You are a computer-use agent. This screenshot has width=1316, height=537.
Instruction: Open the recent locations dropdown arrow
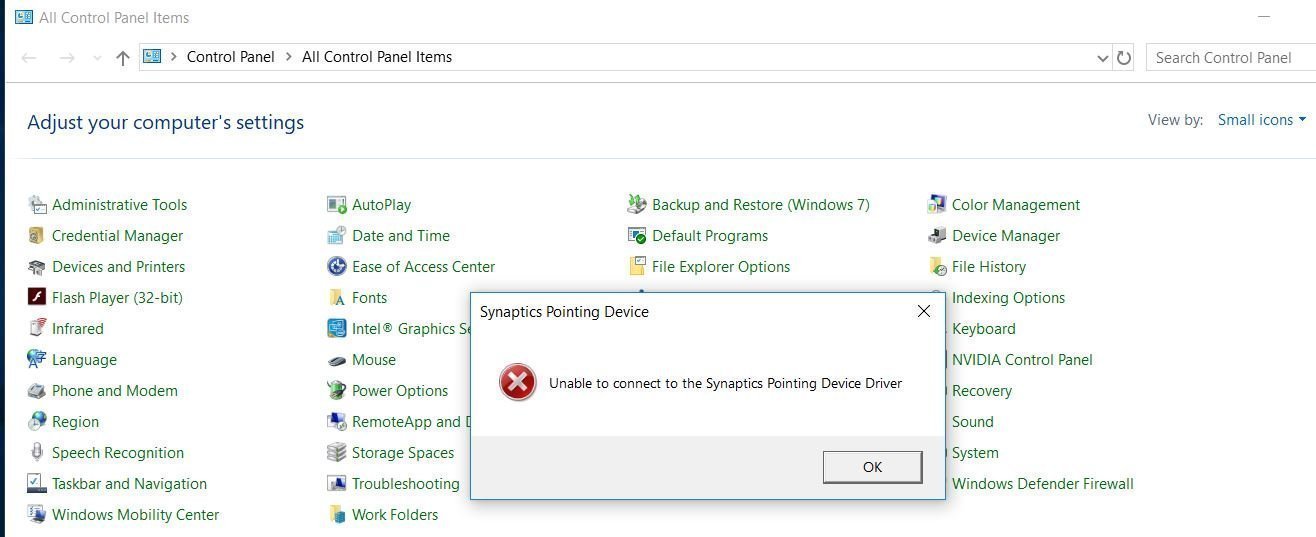pyautogui.click(x=97, y=58)
